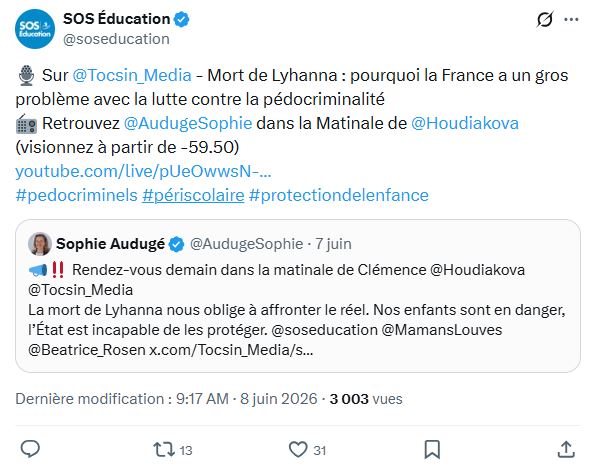Image resolution: width=596 pixels, height=472 pixels.
Task: Click the reply speech bubble icon
Action: coord(30,449)
